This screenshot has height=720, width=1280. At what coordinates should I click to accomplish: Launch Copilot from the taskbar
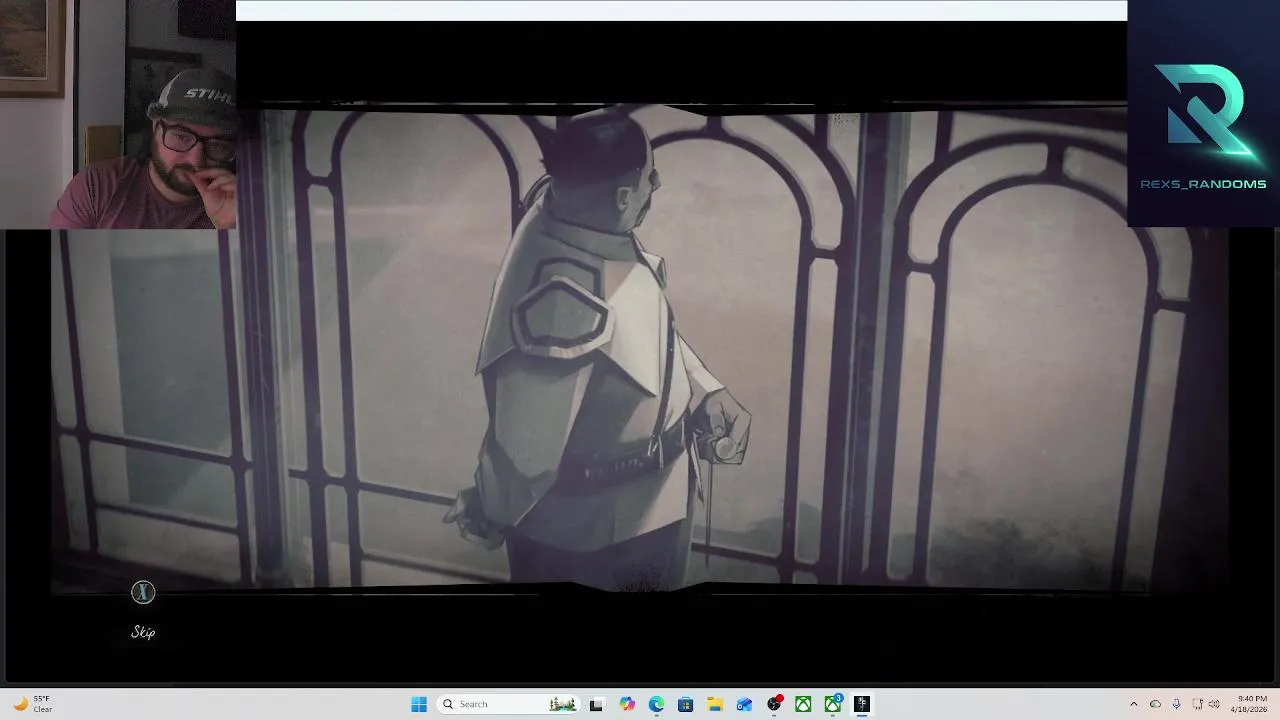tap(627, 704)
